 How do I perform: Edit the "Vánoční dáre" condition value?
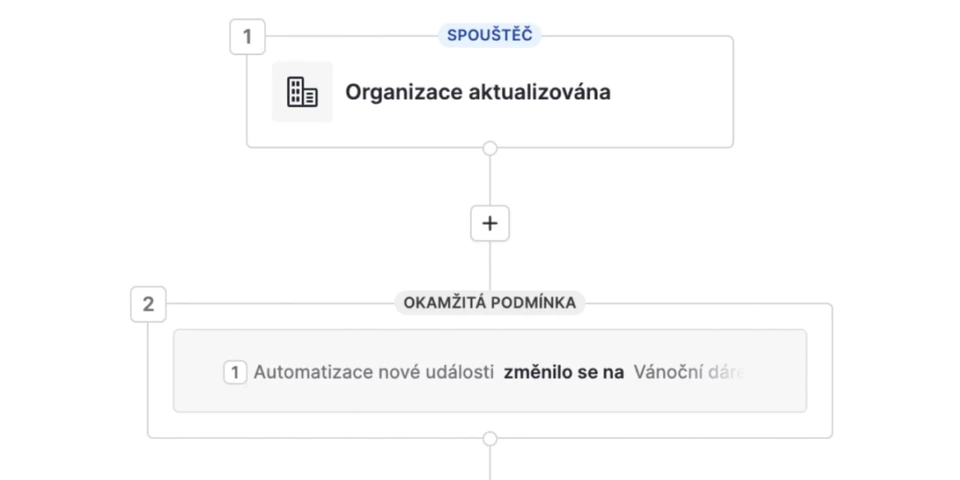coord(689,372)
